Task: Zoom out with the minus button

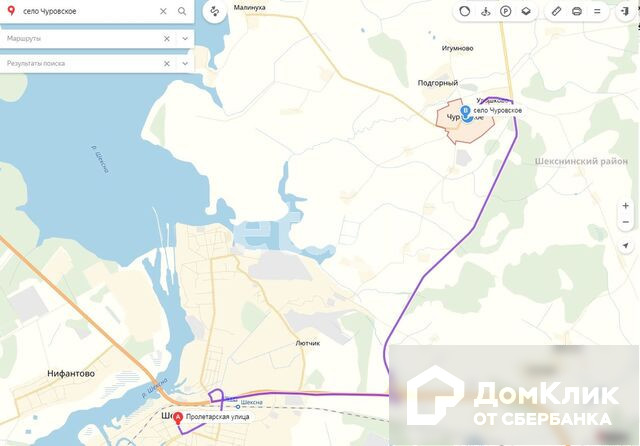Action: (x=625, y=222)
